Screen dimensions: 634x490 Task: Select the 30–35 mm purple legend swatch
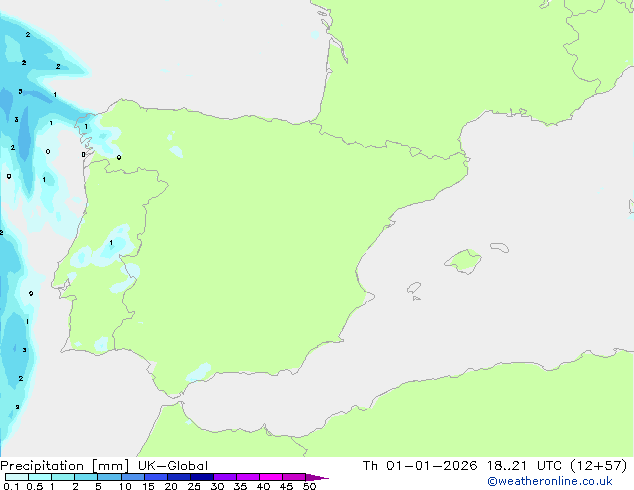224,477
